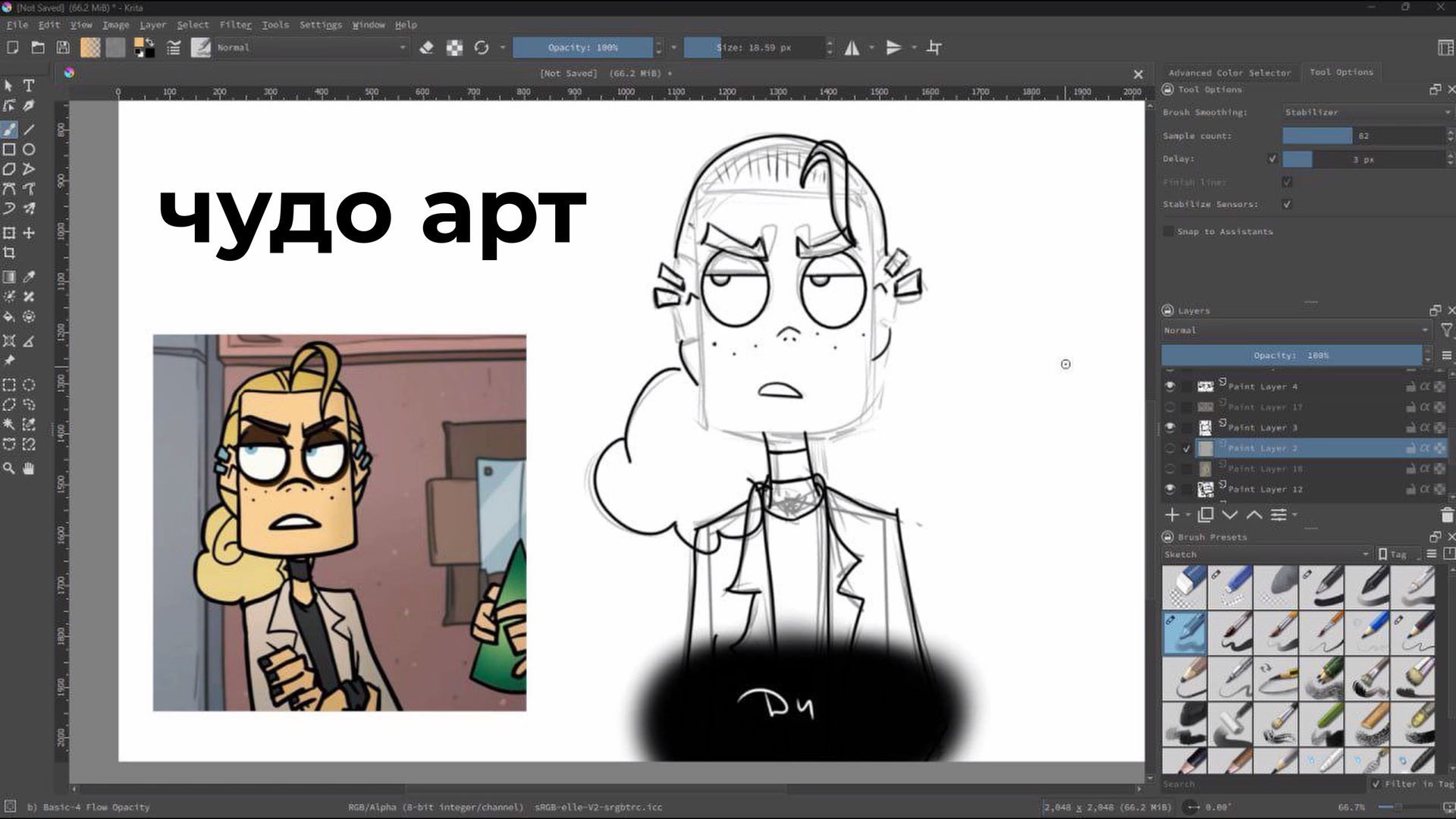Open the Filter menu
Image resolution: width=1456 pixels, height=819 pixels.
(235, 25)
